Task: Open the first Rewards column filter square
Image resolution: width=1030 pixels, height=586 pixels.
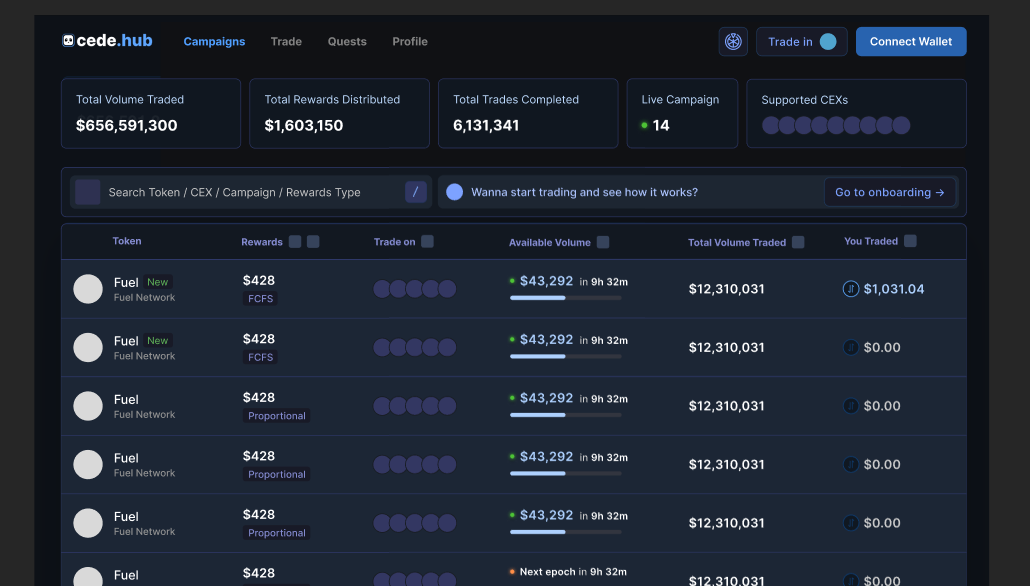Action: click(295, 242)
